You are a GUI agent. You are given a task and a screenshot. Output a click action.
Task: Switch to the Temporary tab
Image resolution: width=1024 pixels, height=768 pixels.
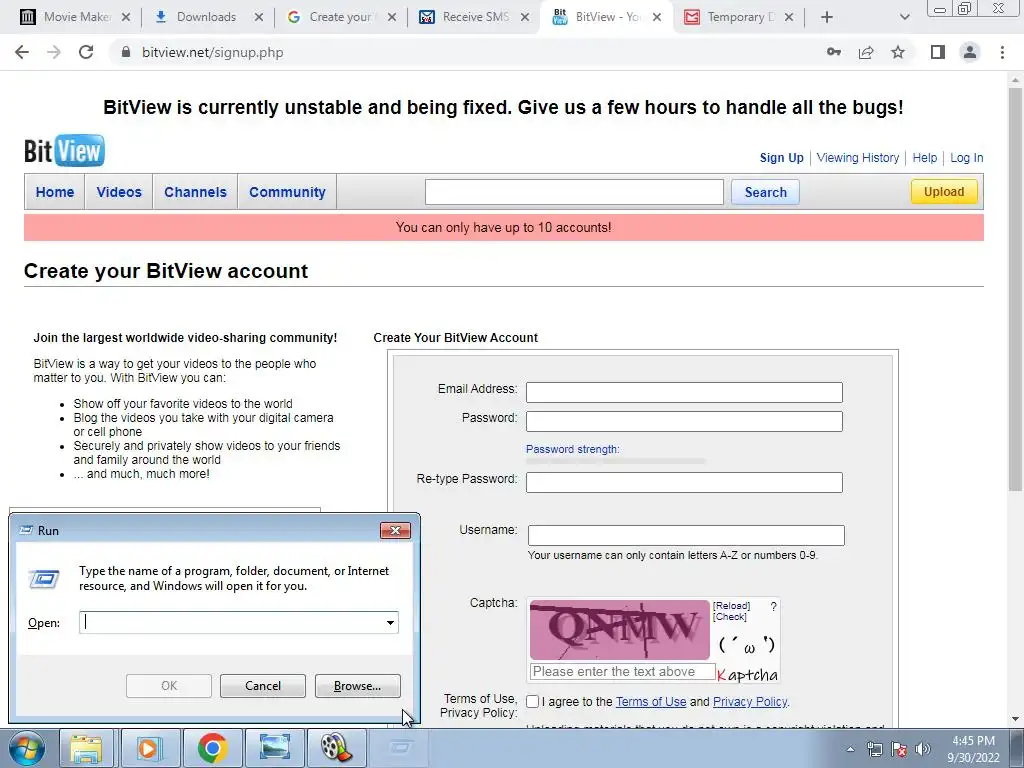pos(738,17)
